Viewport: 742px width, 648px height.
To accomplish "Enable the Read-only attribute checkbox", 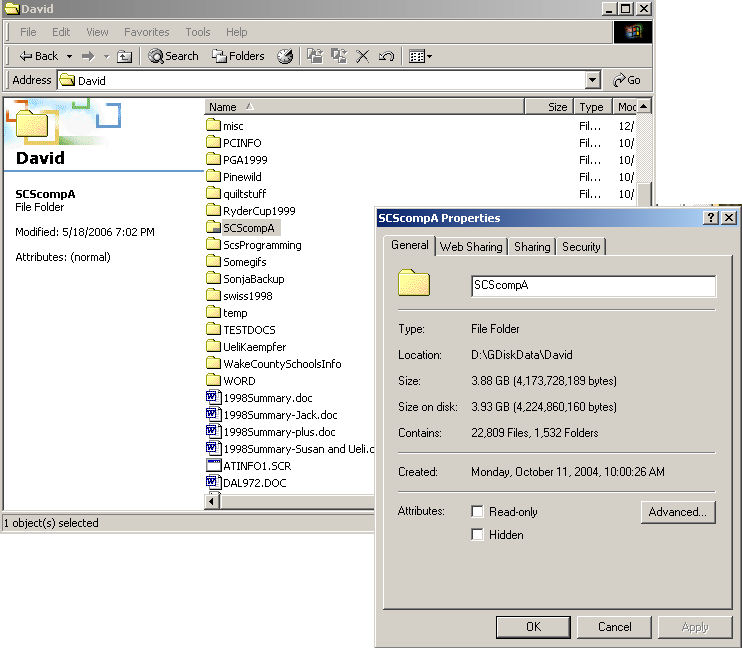I will click(x=478, y=512).
